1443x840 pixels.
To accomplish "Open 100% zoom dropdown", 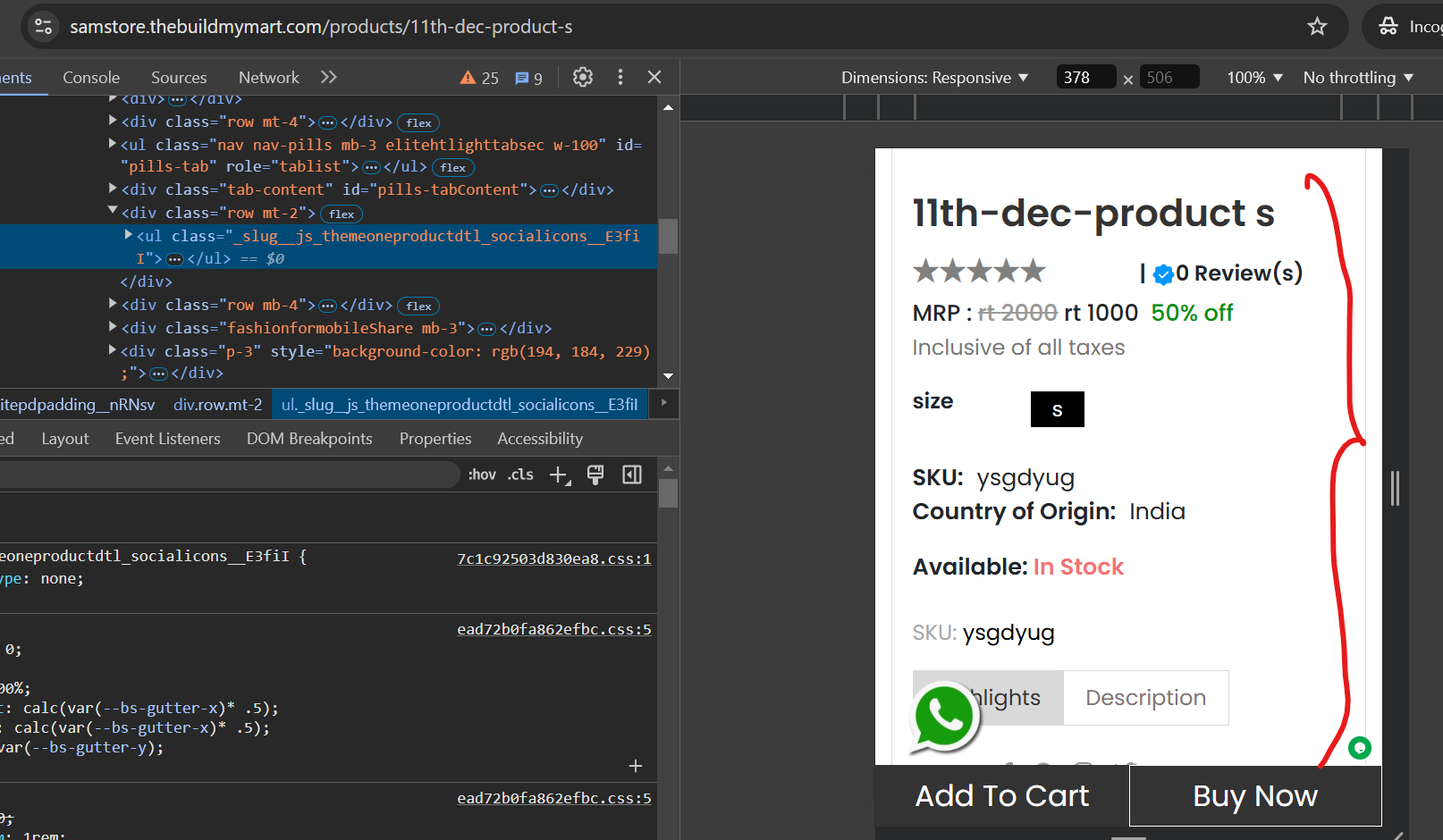I will (1254, 78).
